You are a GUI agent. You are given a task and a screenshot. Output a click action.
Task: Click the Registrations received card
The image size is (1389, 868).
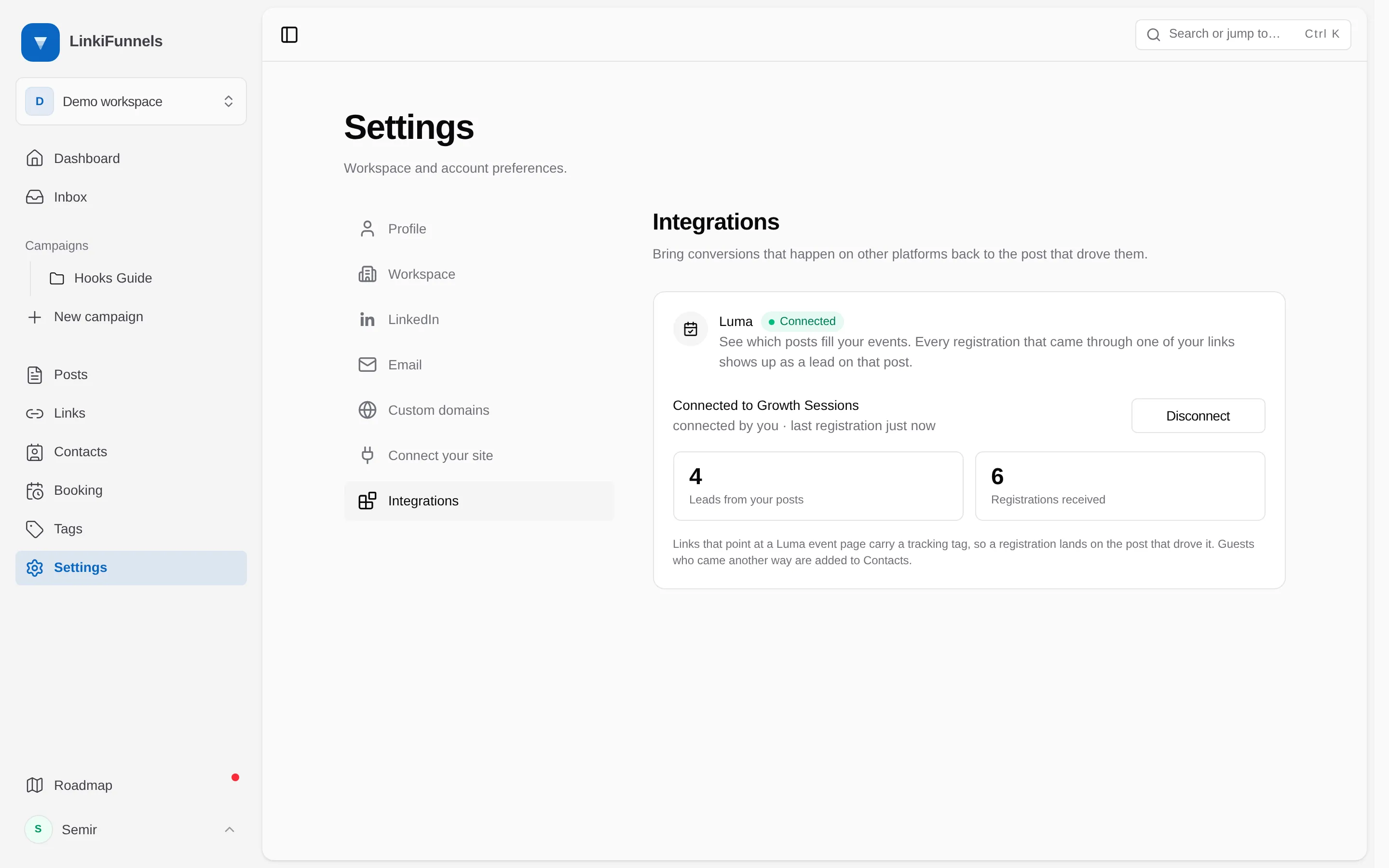click(1120, 486)
